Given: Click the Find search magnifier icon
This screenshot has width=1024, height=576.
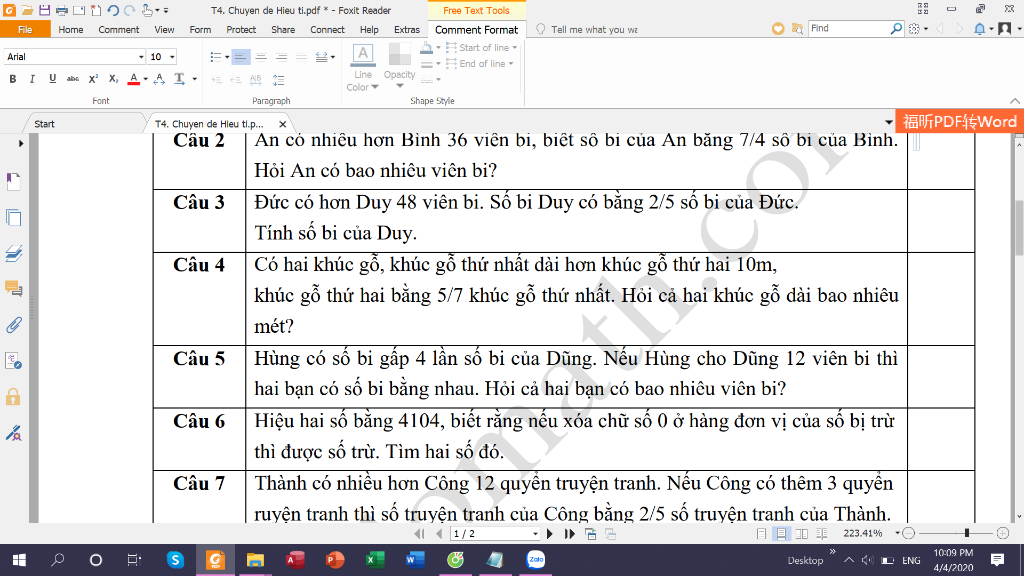Looking at the screenshot, I should [897, 28].
